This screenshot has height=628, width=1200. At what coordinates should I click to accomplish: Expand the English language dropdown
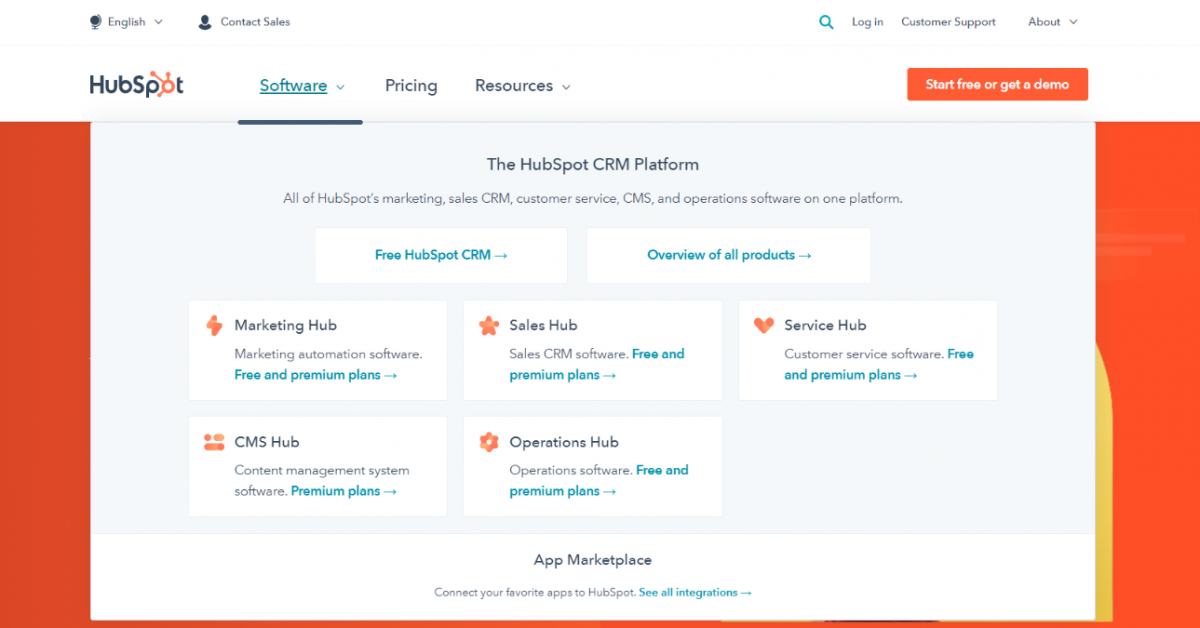[x=126, y=21]
